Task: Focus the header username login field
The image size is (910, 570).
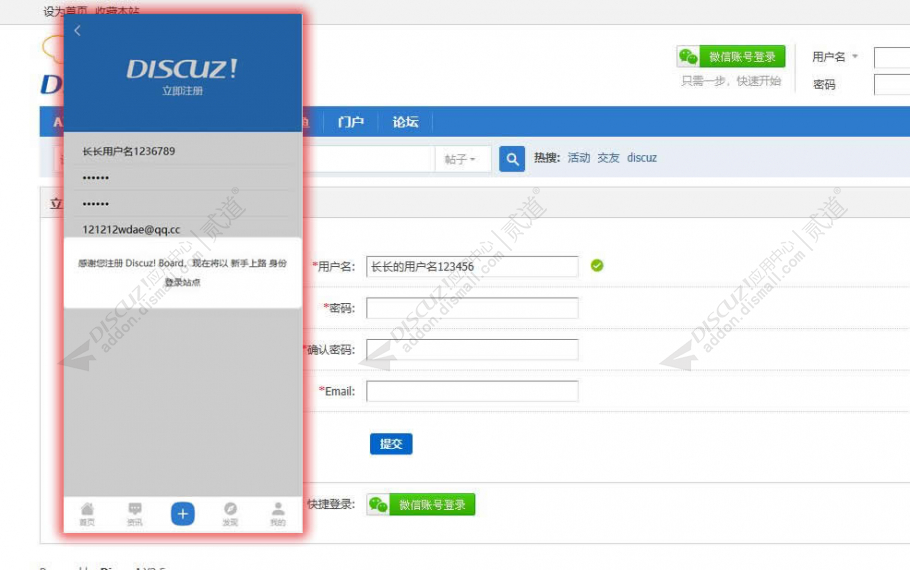Action: point(891,57)
